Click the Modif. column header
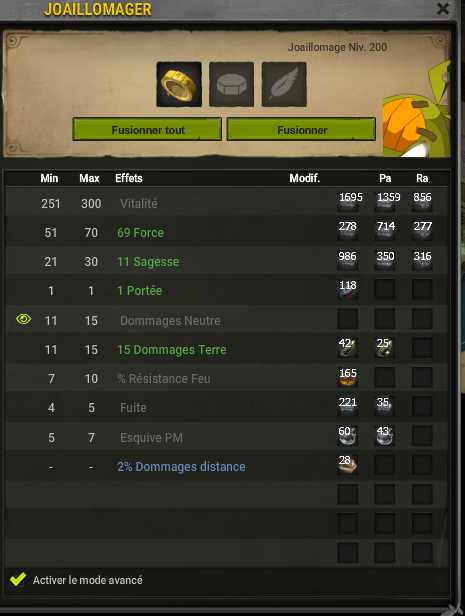Image resolution: width=465 pixels, height=616 pixels. (x=305, y=178)
